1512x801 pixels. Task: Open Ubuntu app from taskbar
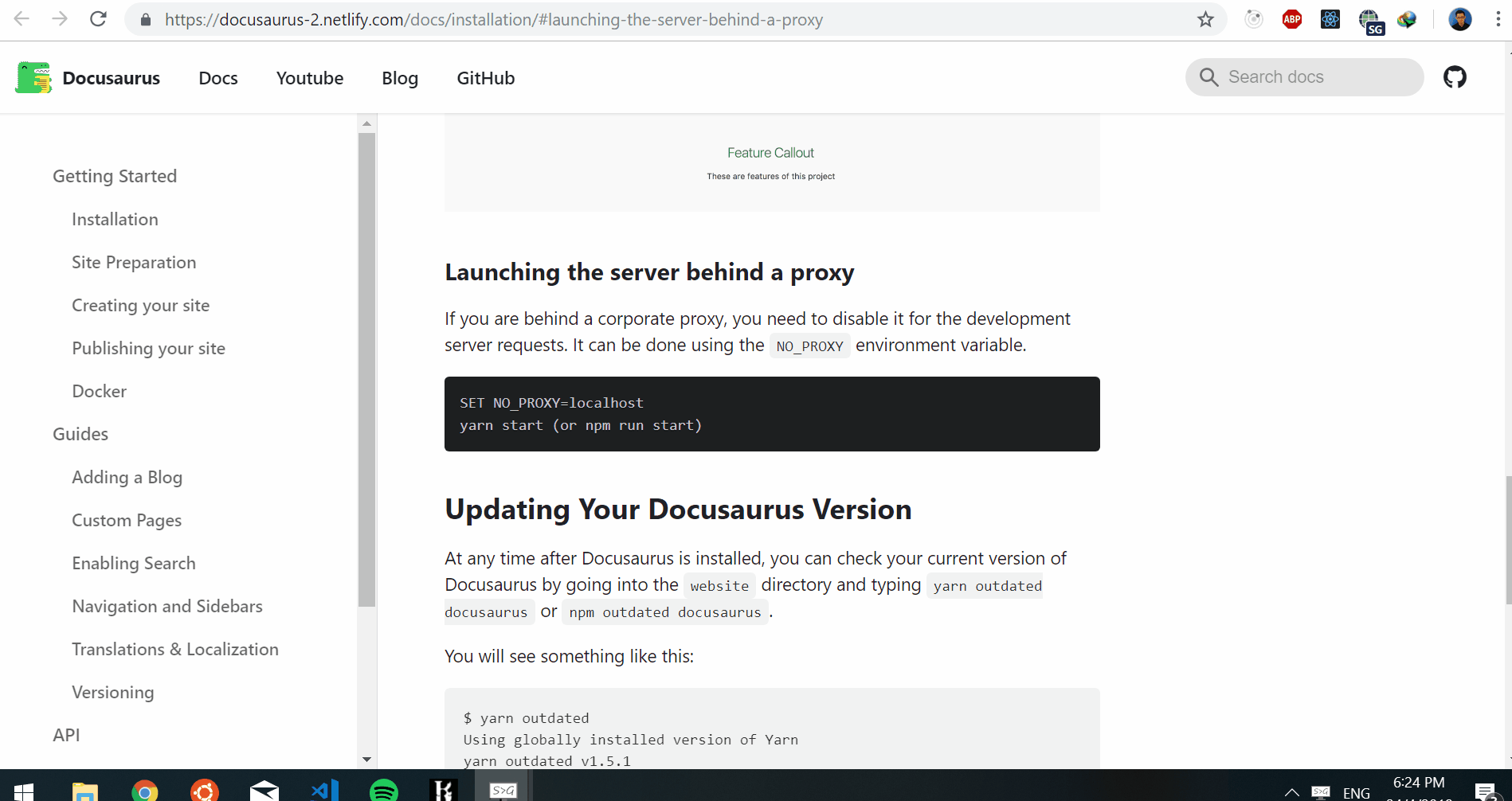[x=205, y=791]
